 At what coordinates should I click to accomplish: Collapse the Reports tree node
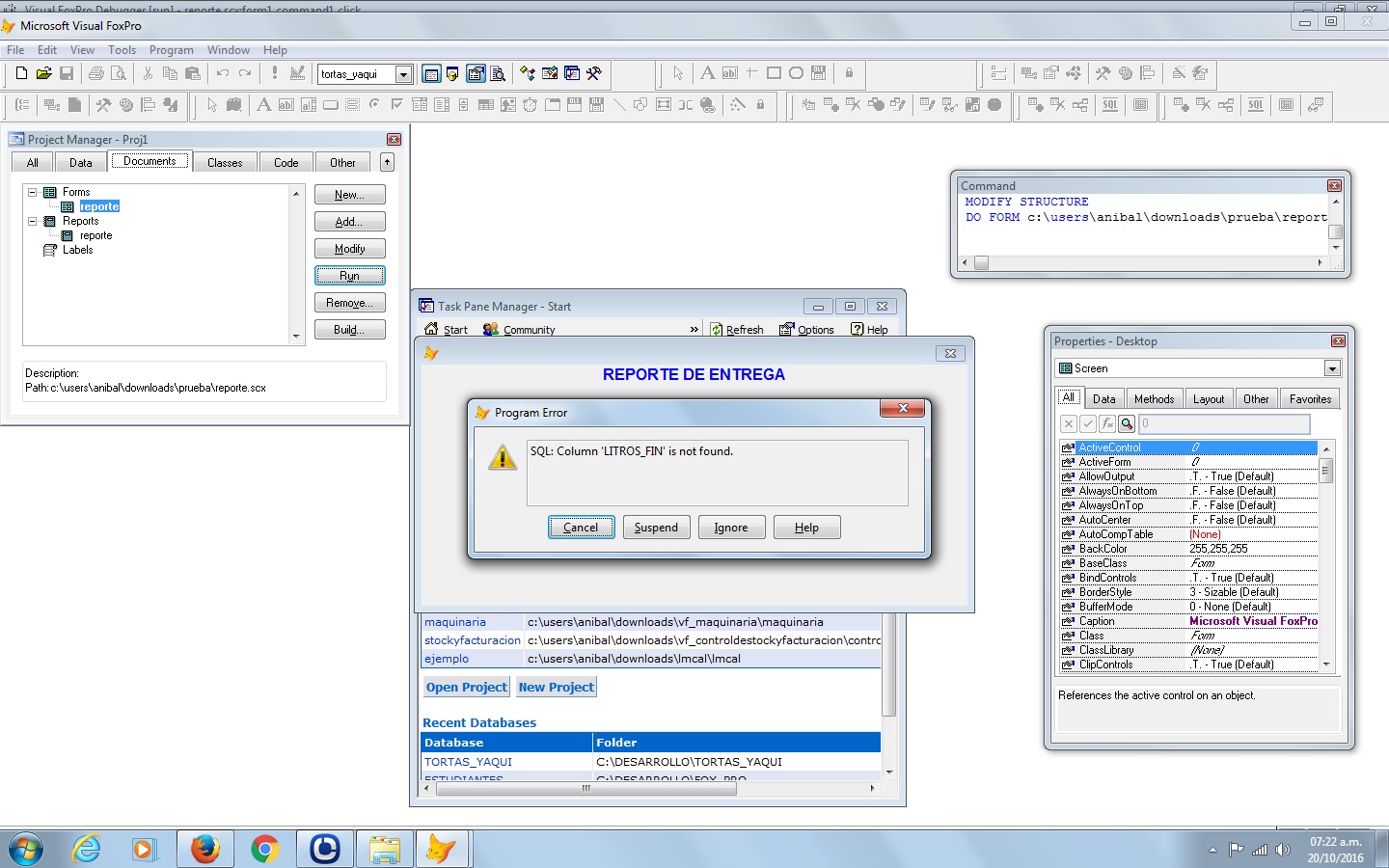(x=32, y=221)
